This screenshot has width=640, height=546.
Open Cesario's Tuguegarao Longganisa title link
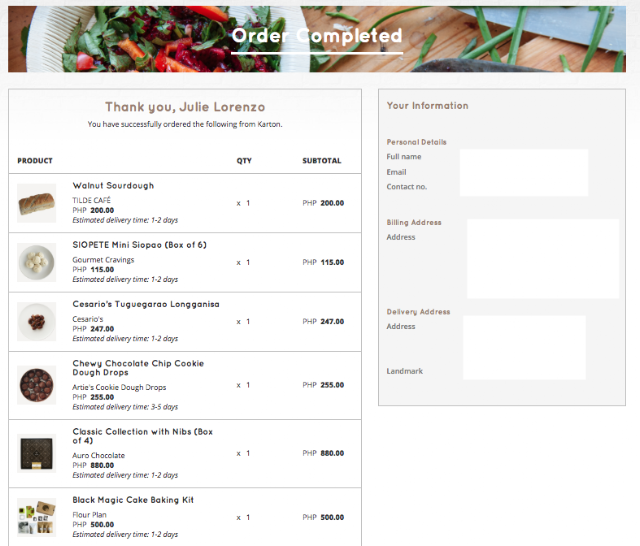click(146, 304)
